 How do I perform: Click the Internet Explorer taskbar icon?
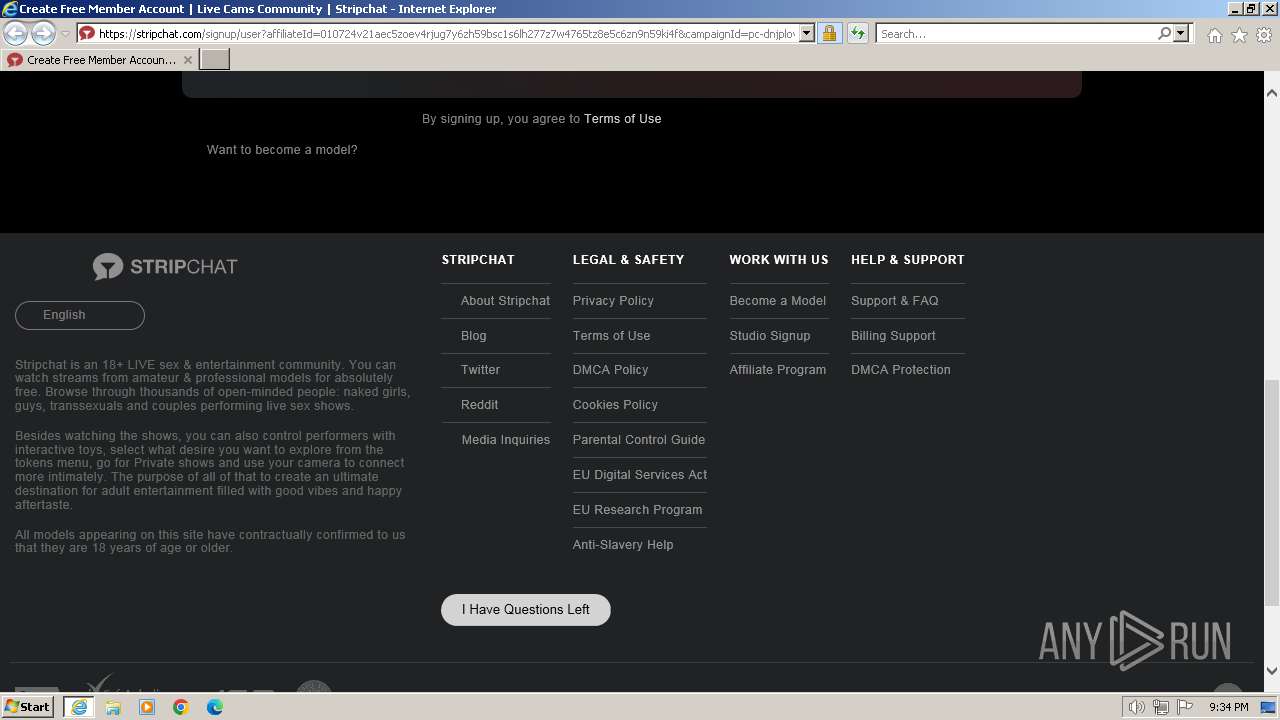point(79,707)
